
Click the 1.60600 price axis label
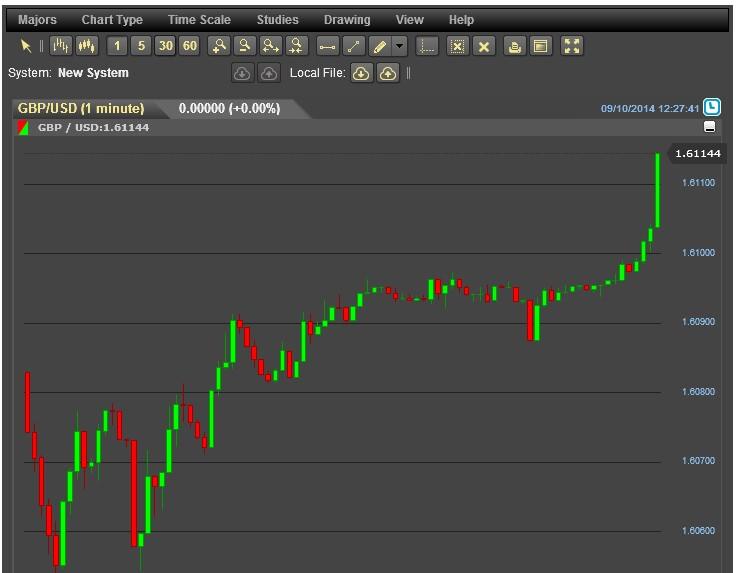[x=698, y=531]
